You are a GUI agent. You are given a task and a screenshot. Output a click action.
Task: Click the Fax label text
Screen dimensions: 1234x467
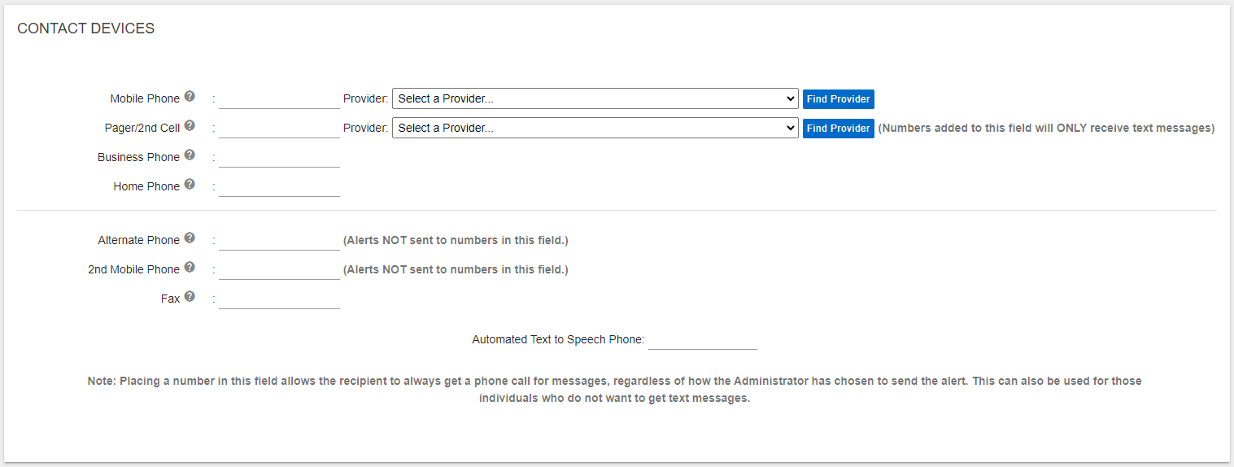point(171,298)
